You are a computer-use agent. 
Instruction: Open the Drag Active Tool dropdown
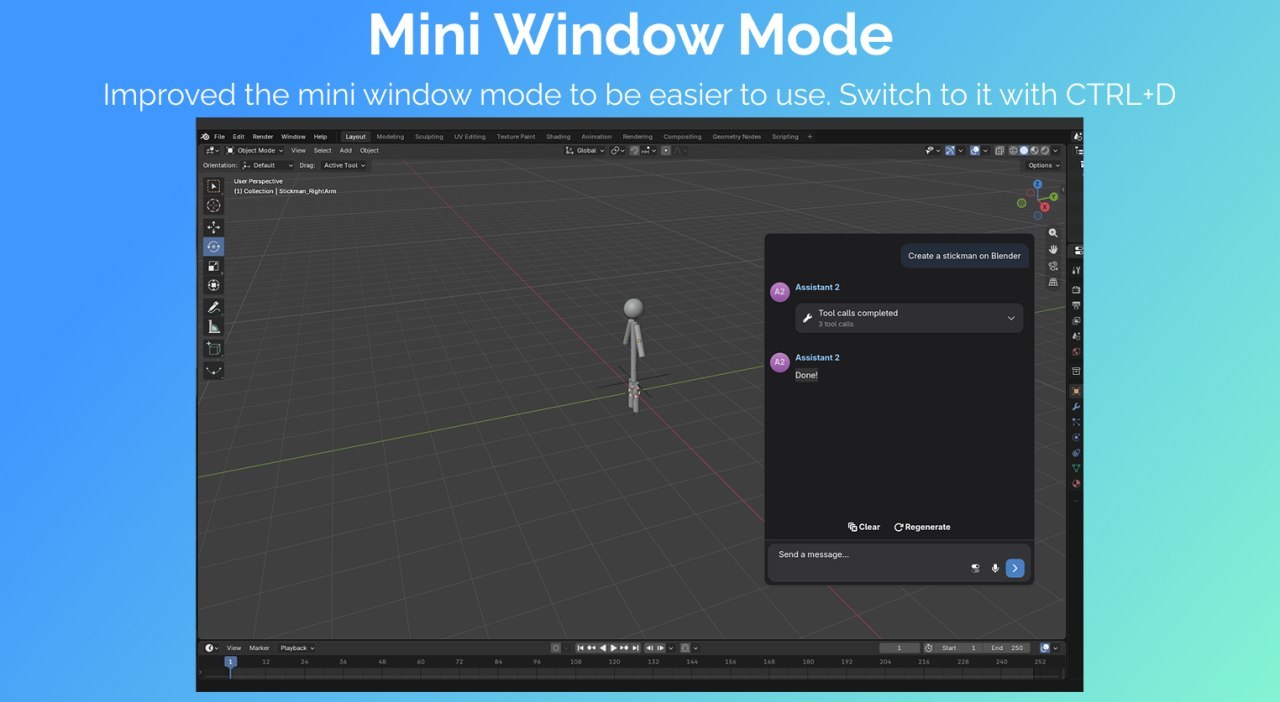pos(344,165)
